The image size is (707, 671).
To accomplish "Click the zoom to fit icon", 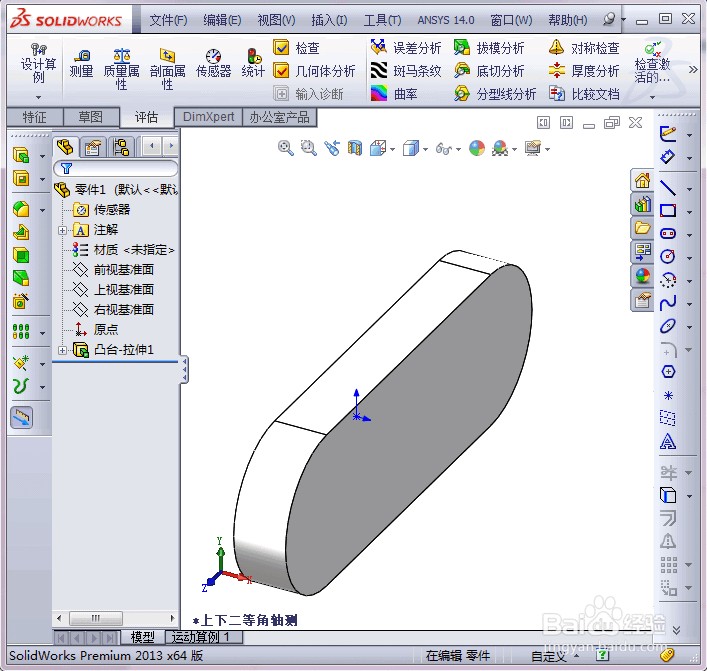I will pos(285,148).
